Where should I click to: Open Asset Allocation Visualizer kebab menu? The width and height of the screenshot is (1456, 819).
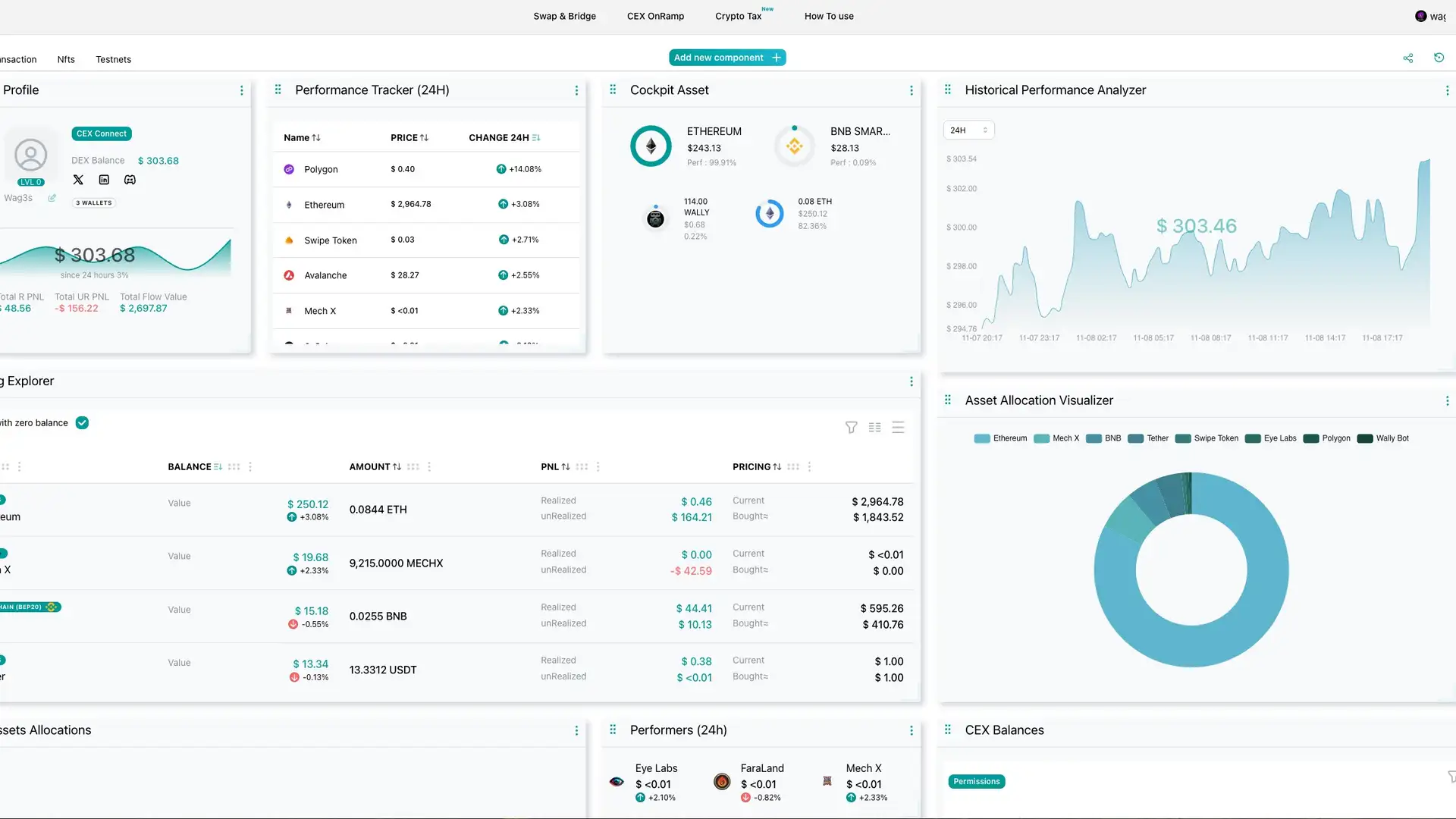pyautogui.click(x=1447, y=400)
